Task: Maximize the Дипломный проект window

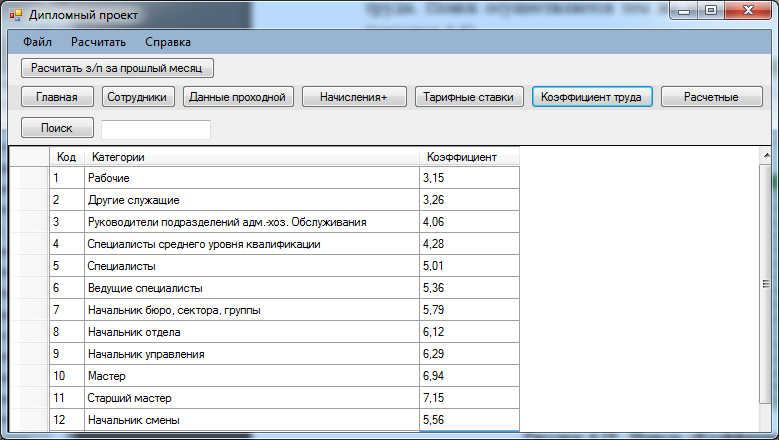Action: coord(711,10)
